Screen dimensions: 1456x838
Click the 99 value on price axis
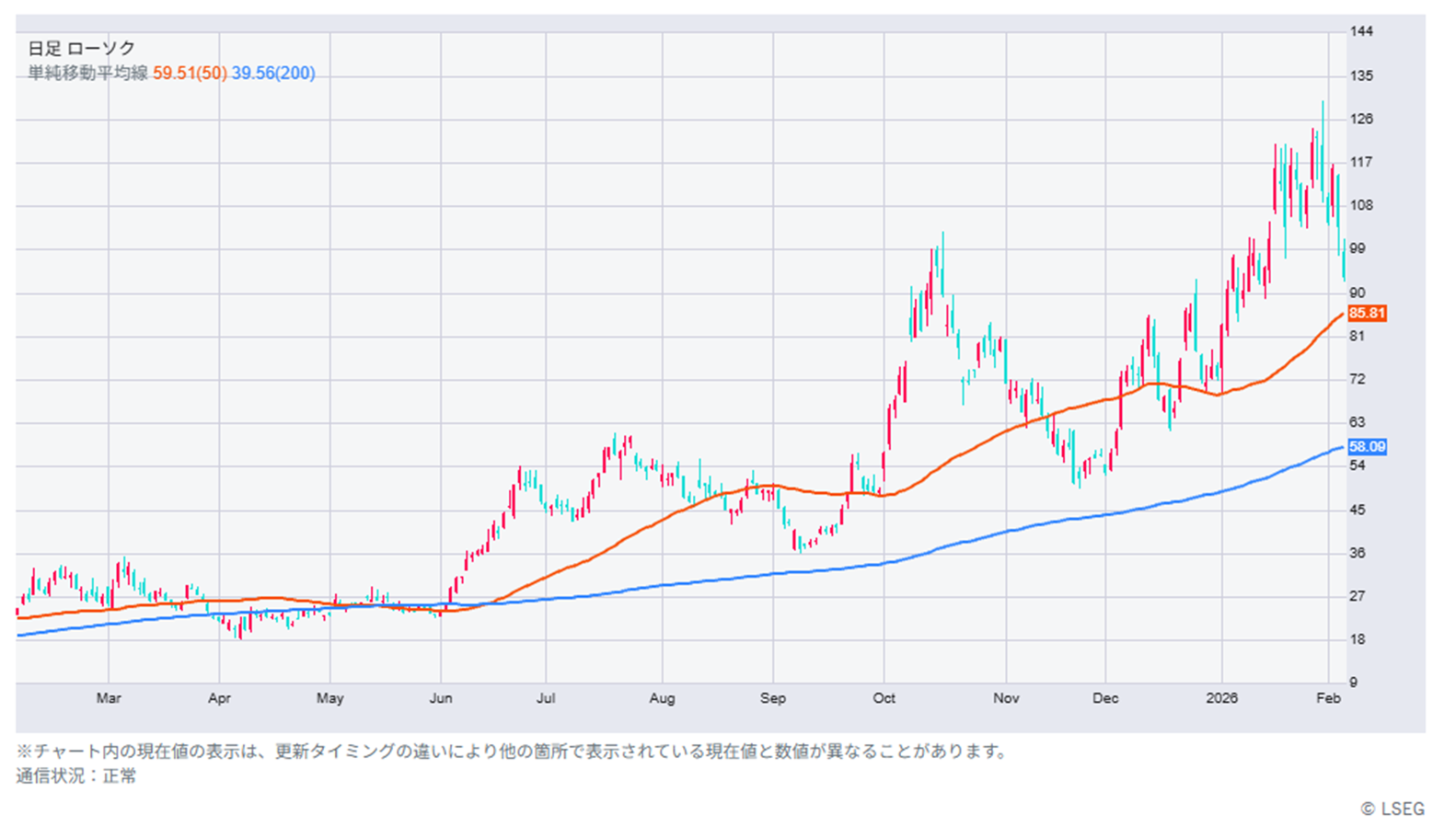click(x=1358, y=248)
